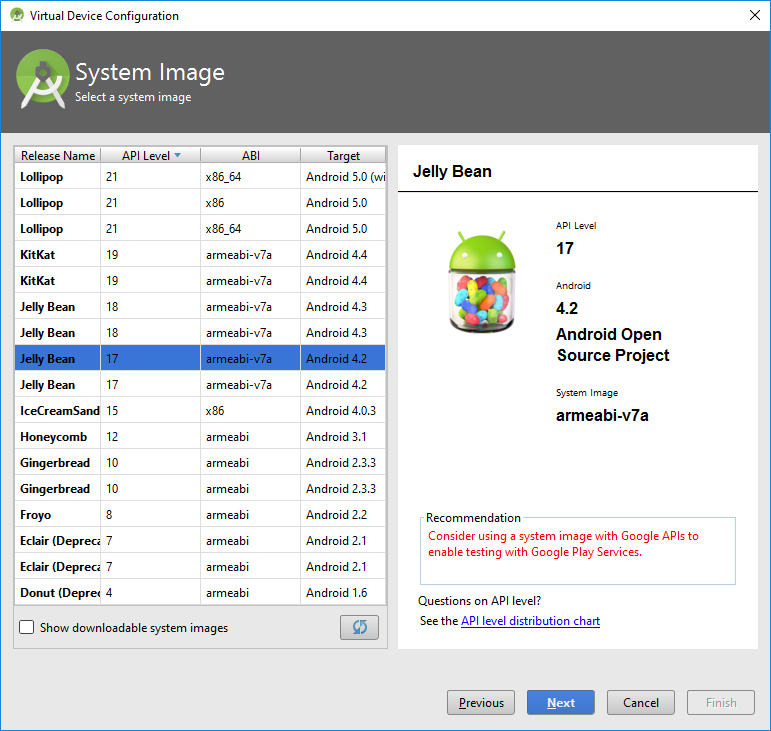Sort by API Level column header
Viewport: 771px width, 731px height.
click(x=150, y=155)
